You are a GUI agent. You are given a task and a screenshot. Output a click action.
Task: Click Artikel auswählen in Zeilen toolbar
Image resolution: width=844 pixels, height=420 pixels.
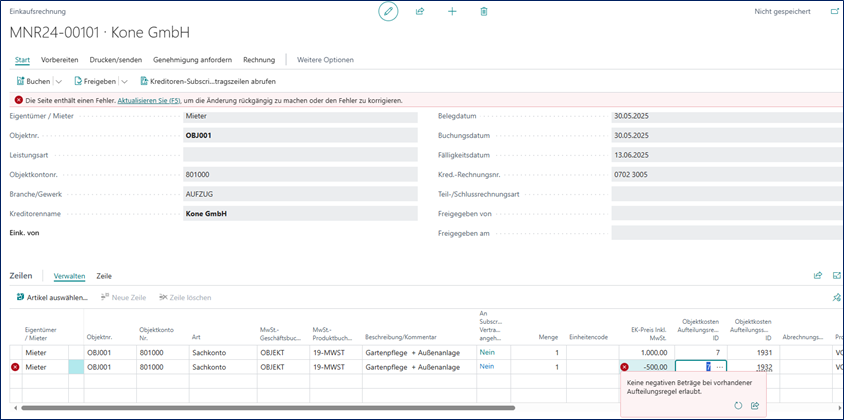point(52,298)
